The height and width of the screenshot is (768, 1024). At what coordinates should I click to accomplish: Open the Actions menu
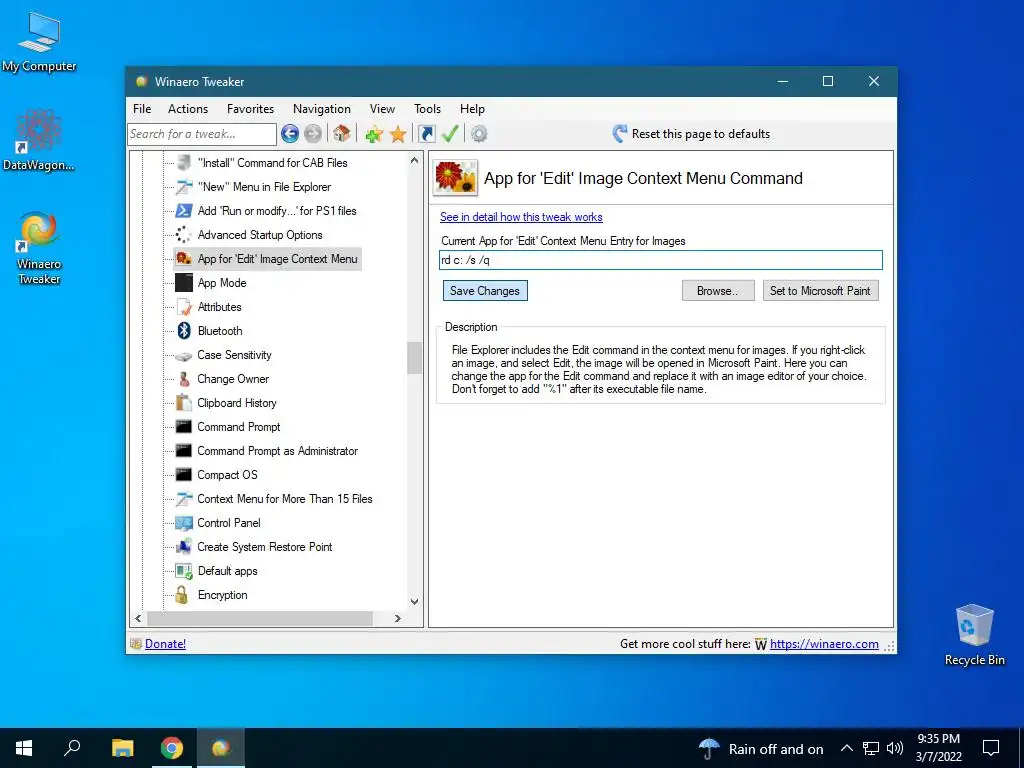[x=188, y=109]
